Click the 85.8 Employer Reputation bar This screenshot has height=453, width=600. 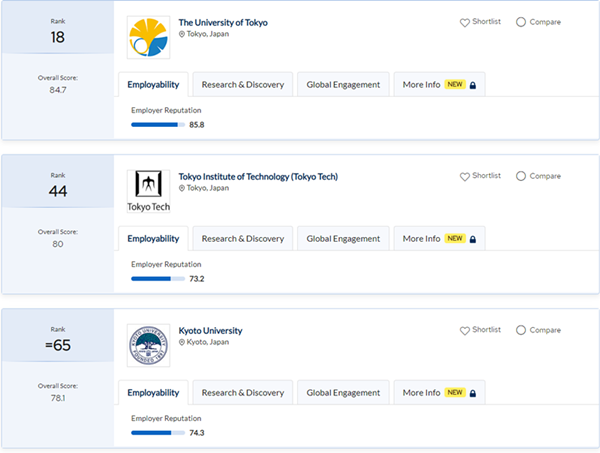click(x=158, y=125)
